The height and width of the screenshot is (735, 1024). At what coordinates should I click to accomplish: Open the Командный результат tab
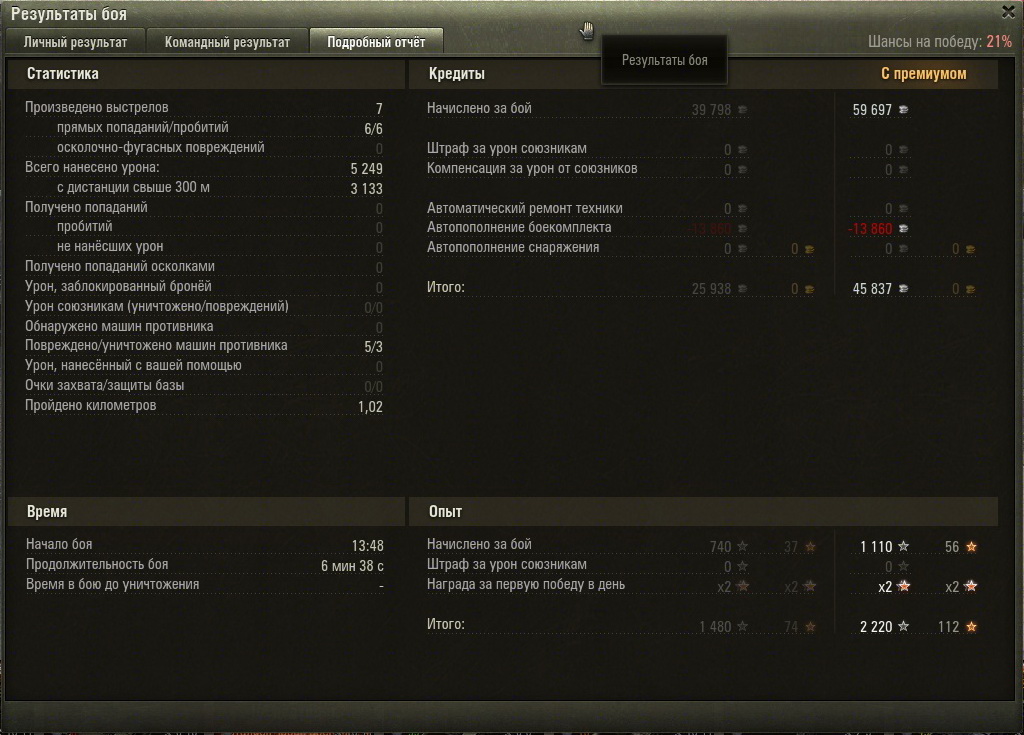[x=227, y=42]
